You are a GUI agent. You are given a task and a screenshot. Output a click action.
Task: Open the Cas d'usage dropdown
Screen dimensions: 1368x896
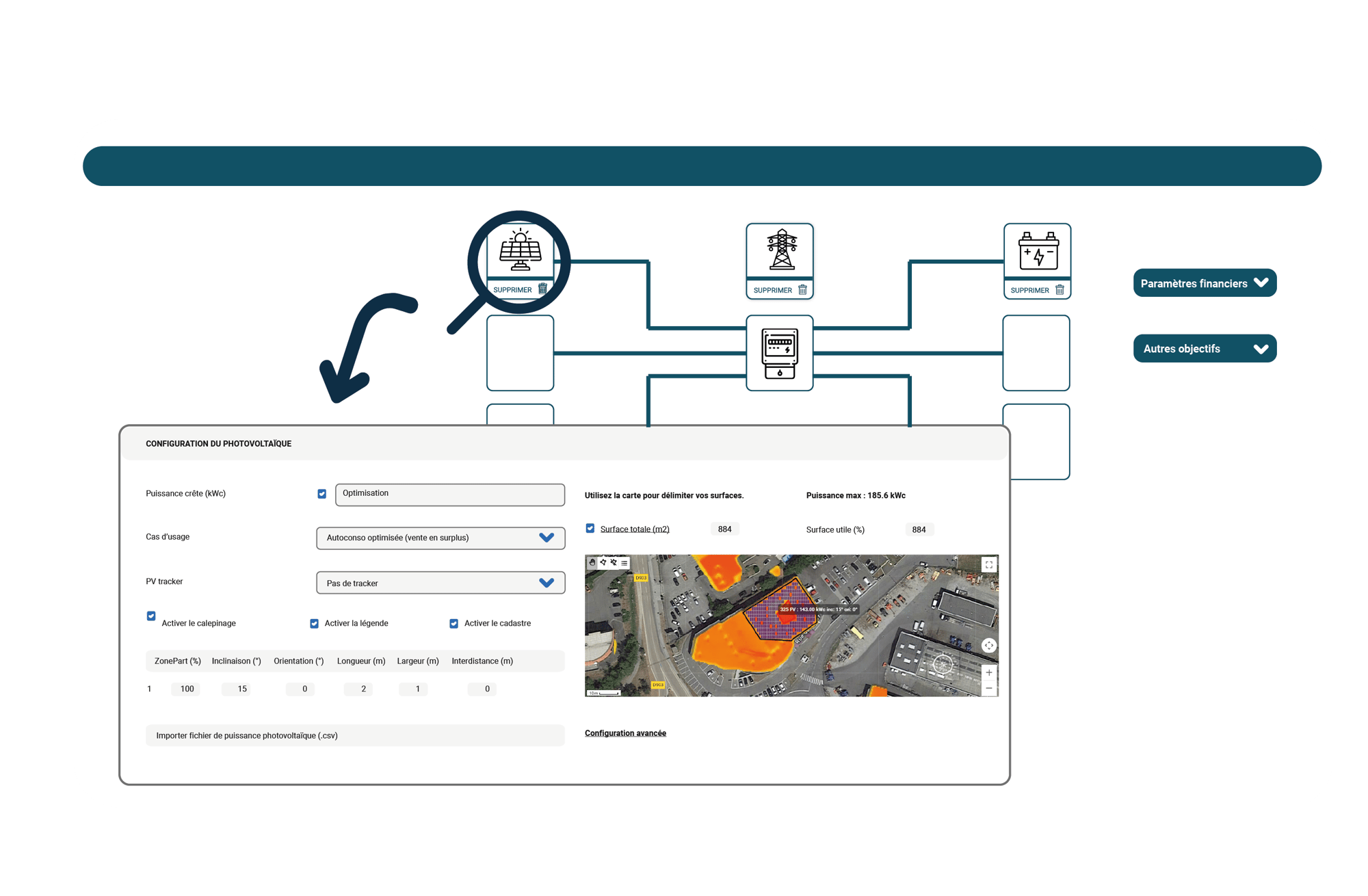point(440,538)
